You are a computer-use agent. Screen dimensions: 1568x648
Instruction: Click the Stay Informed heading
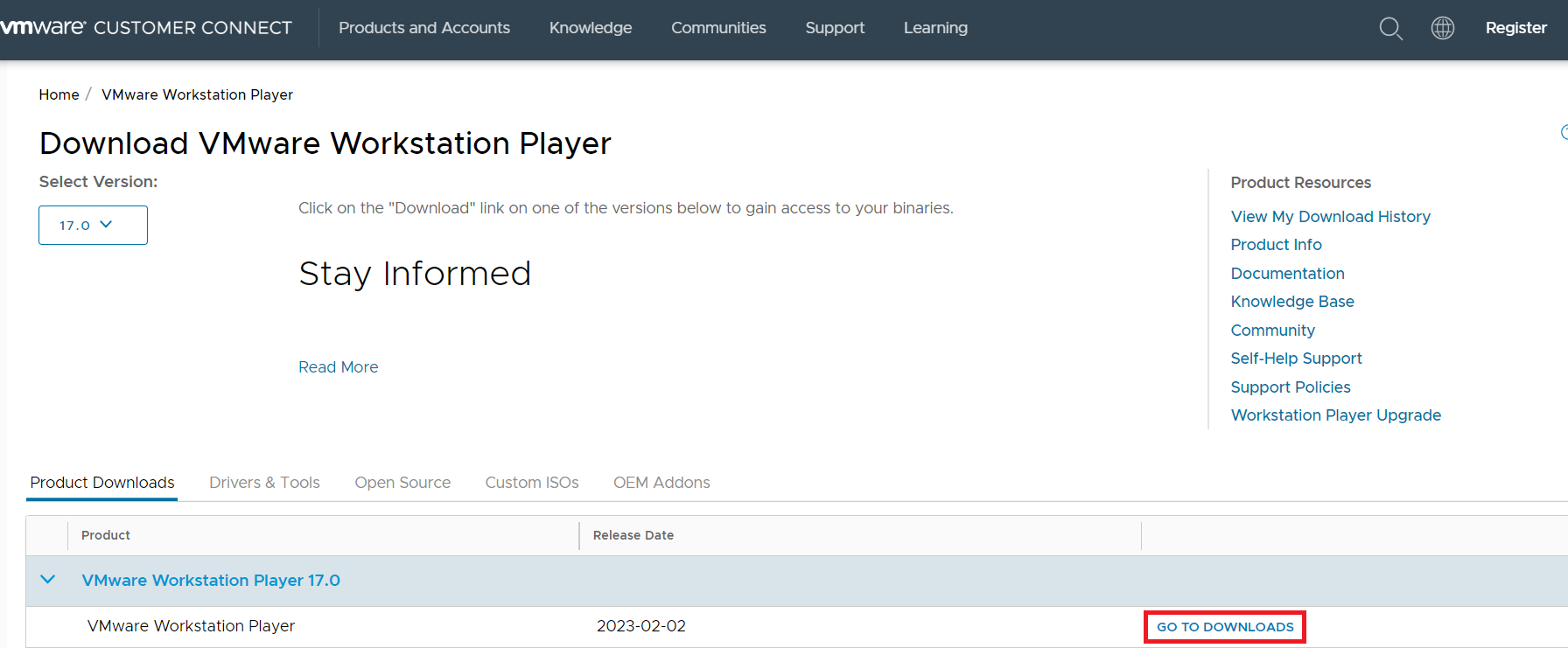tap(415, 275)
